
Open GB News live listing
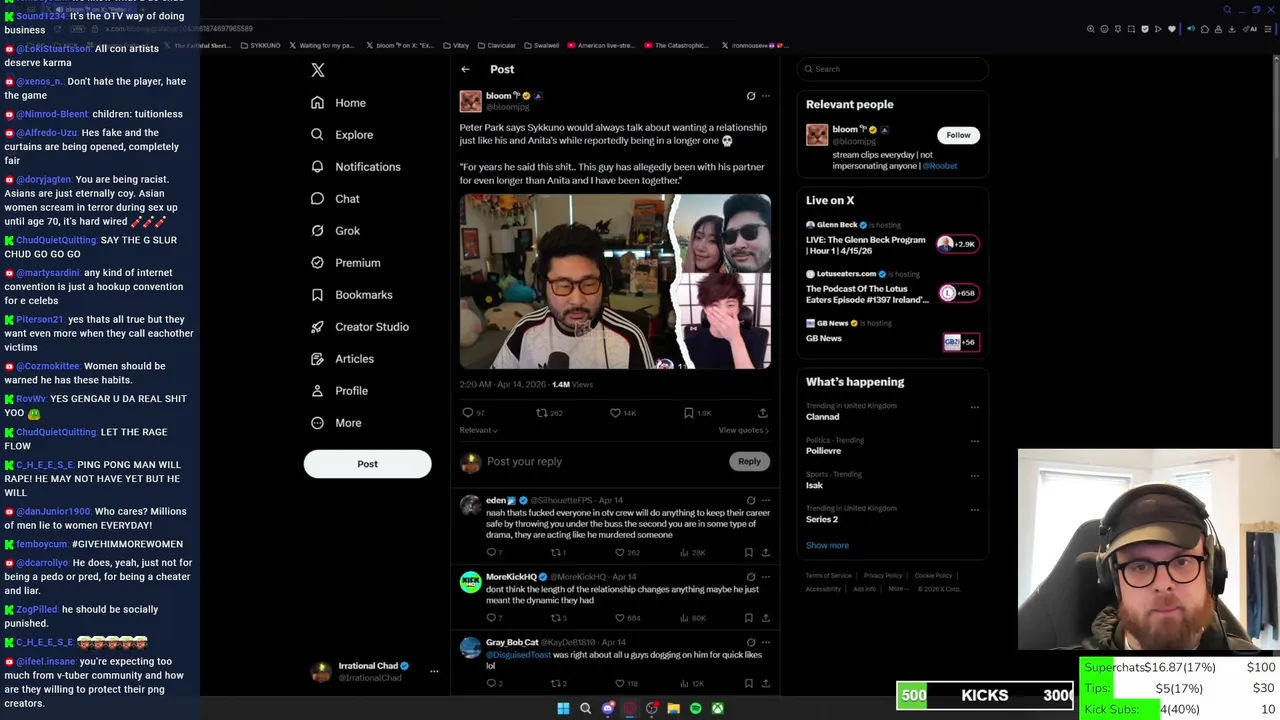pyautogui.click(x=892, y=335)
